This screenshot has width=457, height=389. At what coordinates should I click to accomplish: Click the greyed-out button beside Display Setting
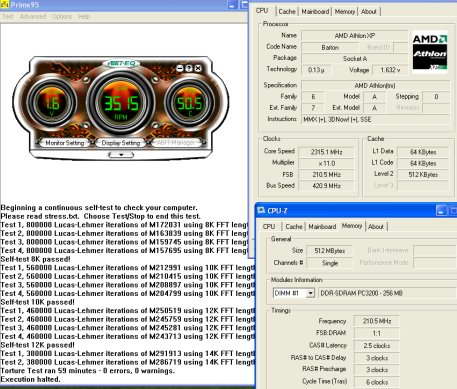(x=176, y=143)
